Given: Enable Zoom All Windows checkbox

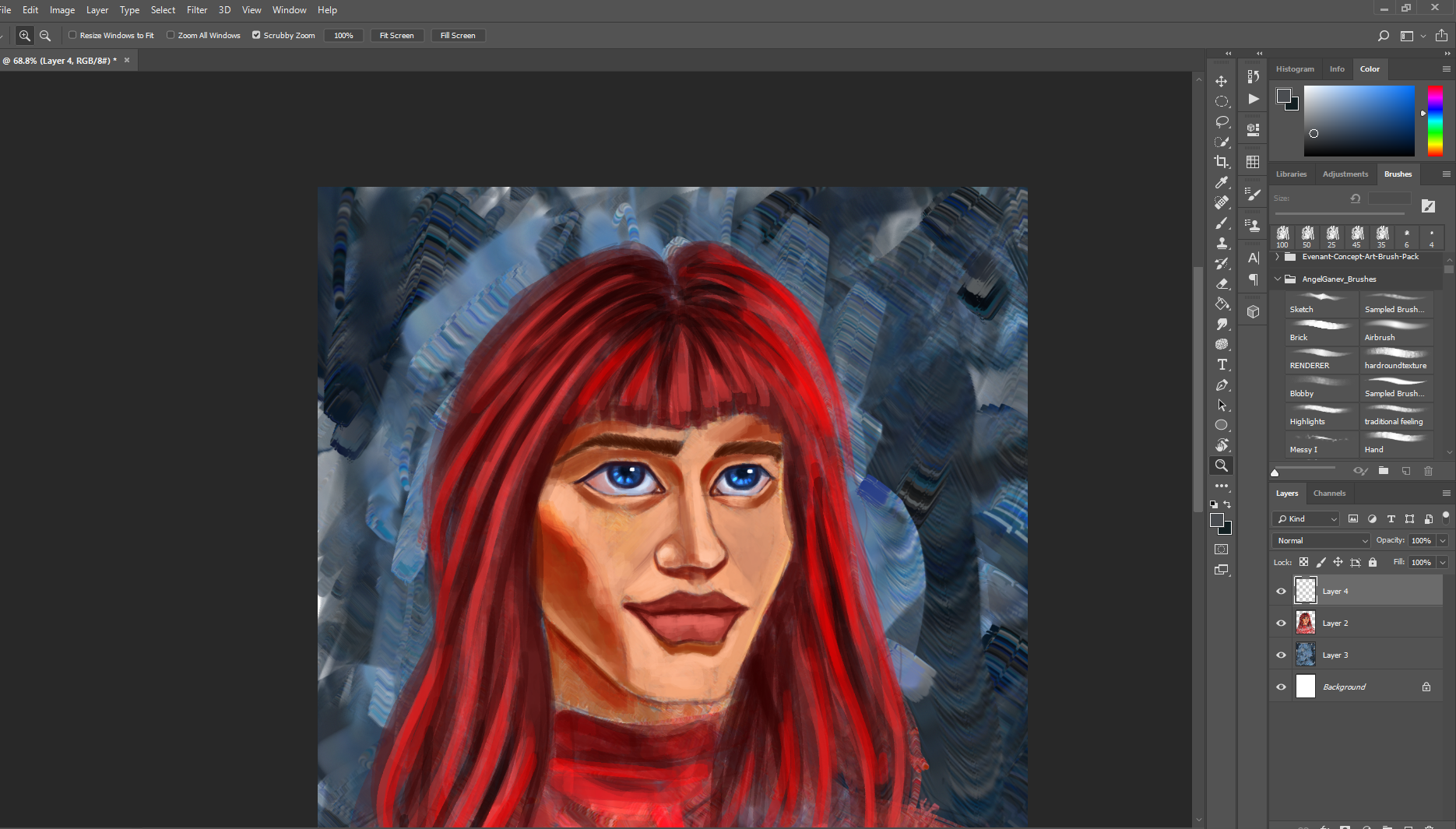Looking at the screenshot, I should [171, 35].
